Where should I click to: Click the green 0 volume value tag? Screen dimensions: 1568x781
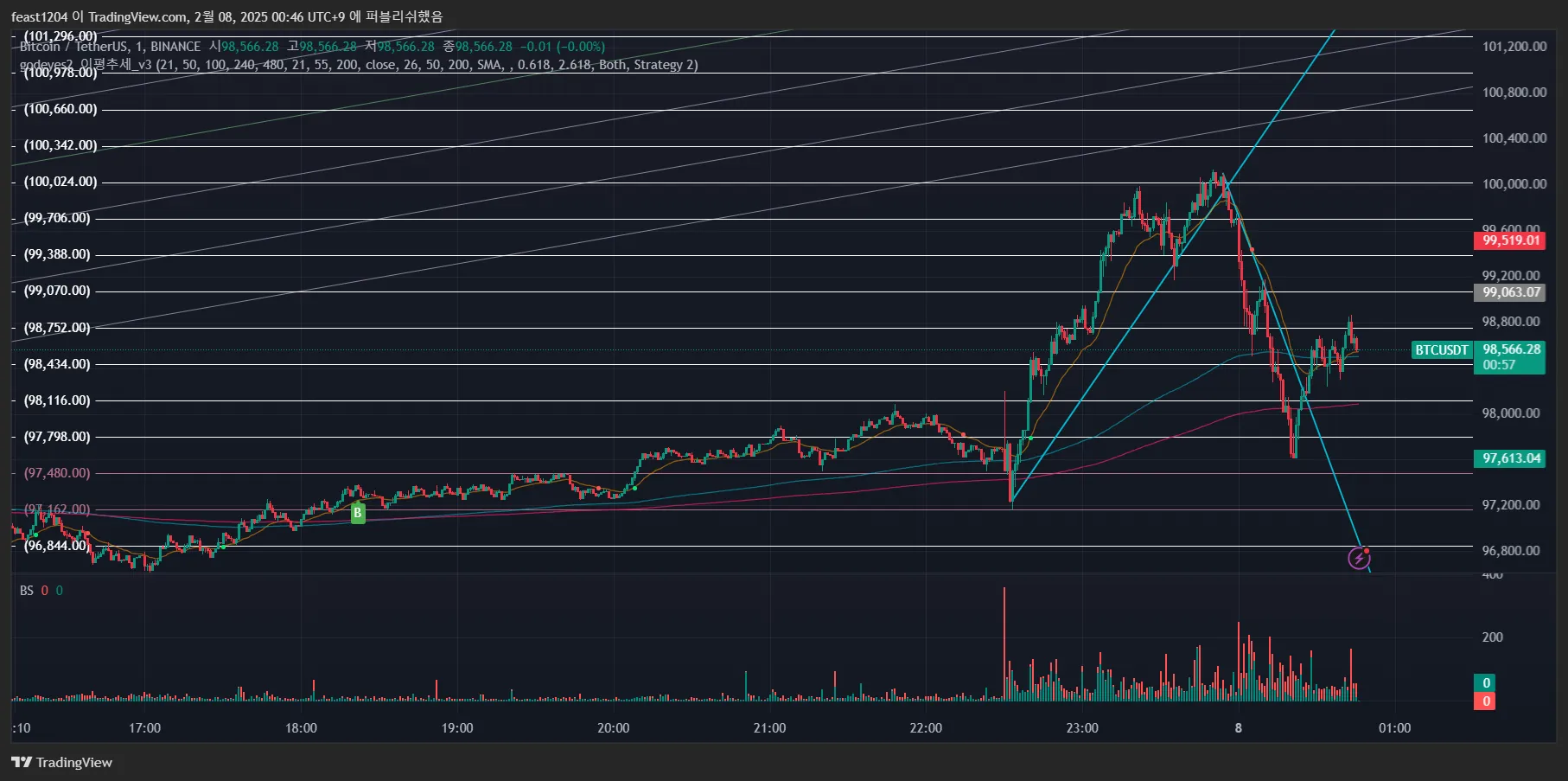pyautogui.click(x=1486, y=683)
